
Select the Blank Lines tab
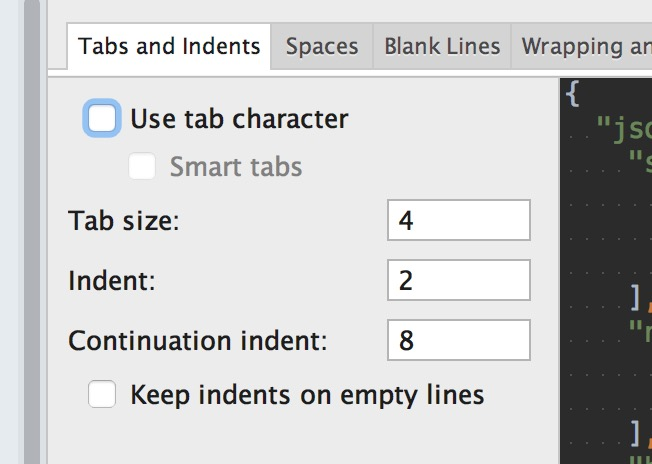tap(442, 46)
